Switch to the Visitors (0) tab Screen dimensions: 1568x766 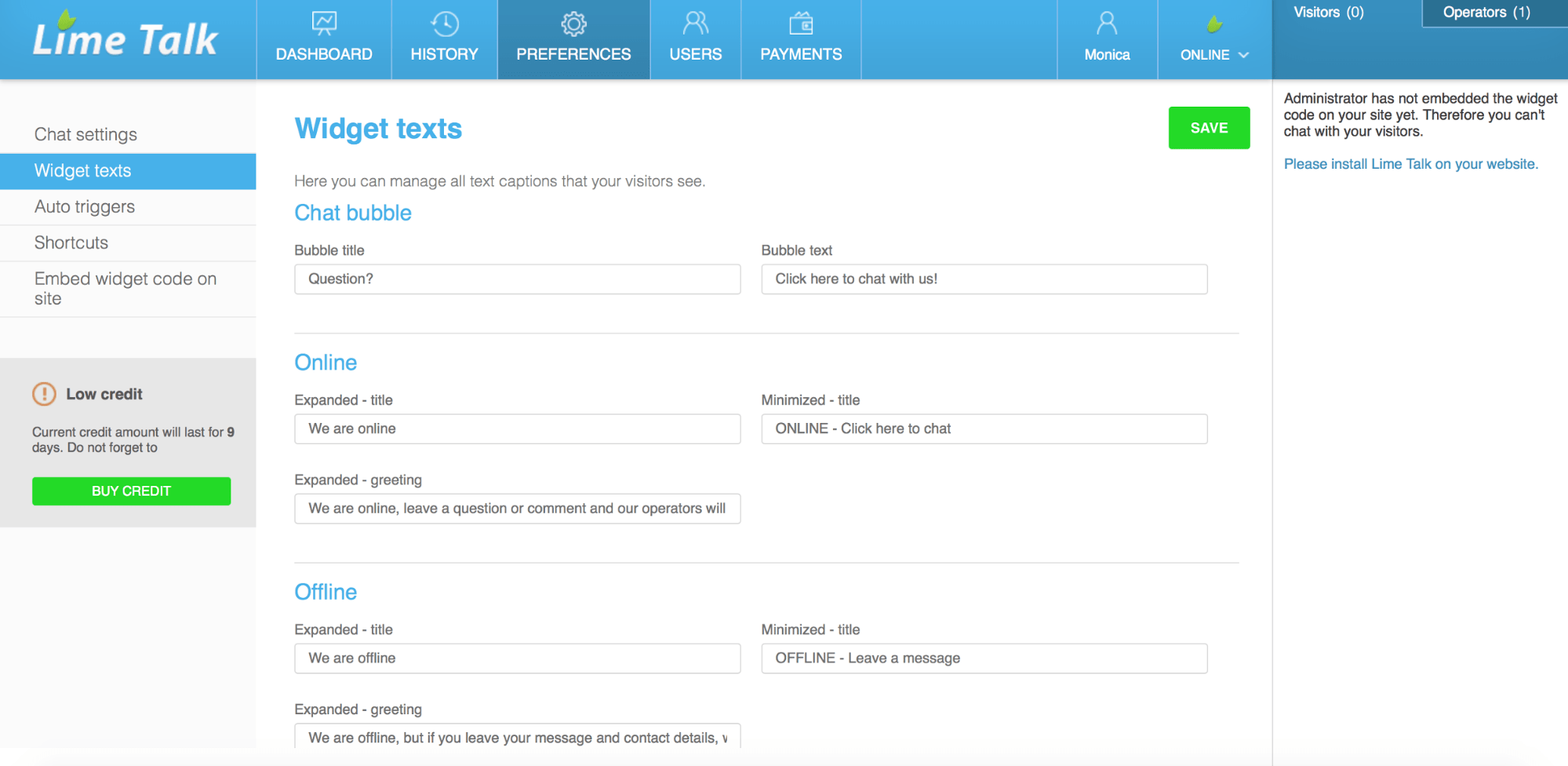[x=1328, y=13]
